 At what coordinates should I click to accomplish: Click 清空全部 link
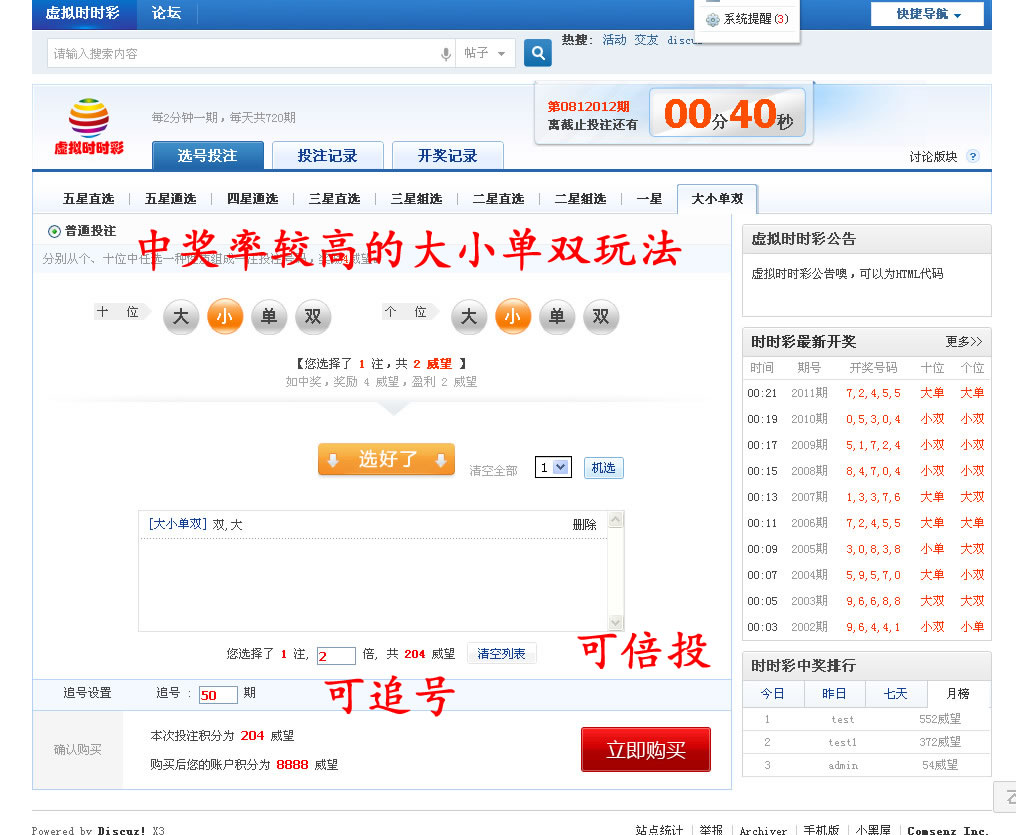click(493, 471)
